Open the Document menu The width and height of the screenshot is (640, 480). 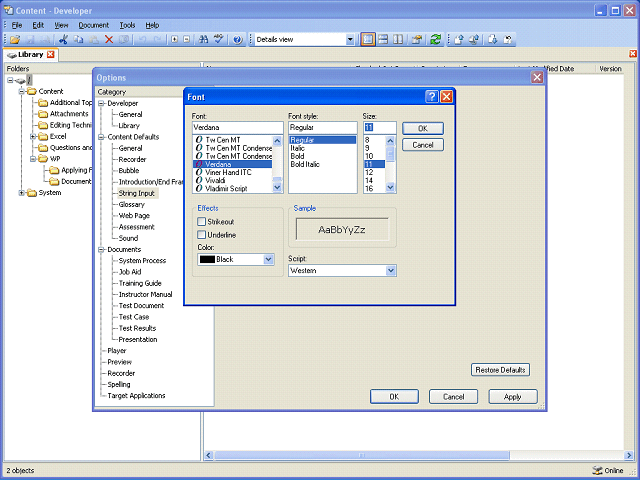click(94, 25)
